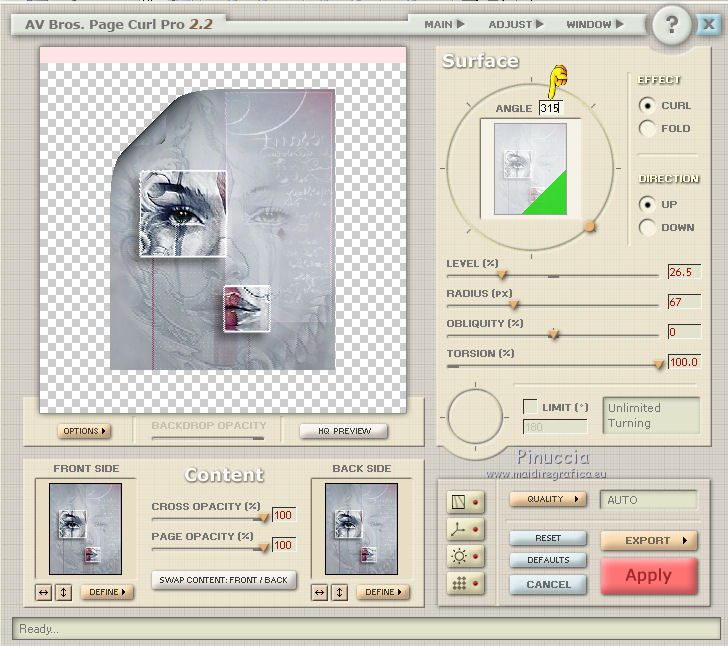Select the Fold effect radio button
This screenshot has height=646, width=728.
[647, 128]
